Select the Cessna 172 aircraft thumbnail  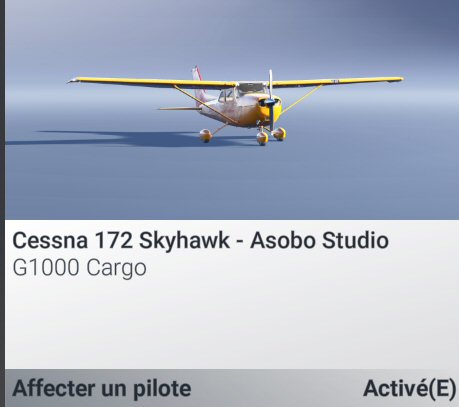coord(232,110)
